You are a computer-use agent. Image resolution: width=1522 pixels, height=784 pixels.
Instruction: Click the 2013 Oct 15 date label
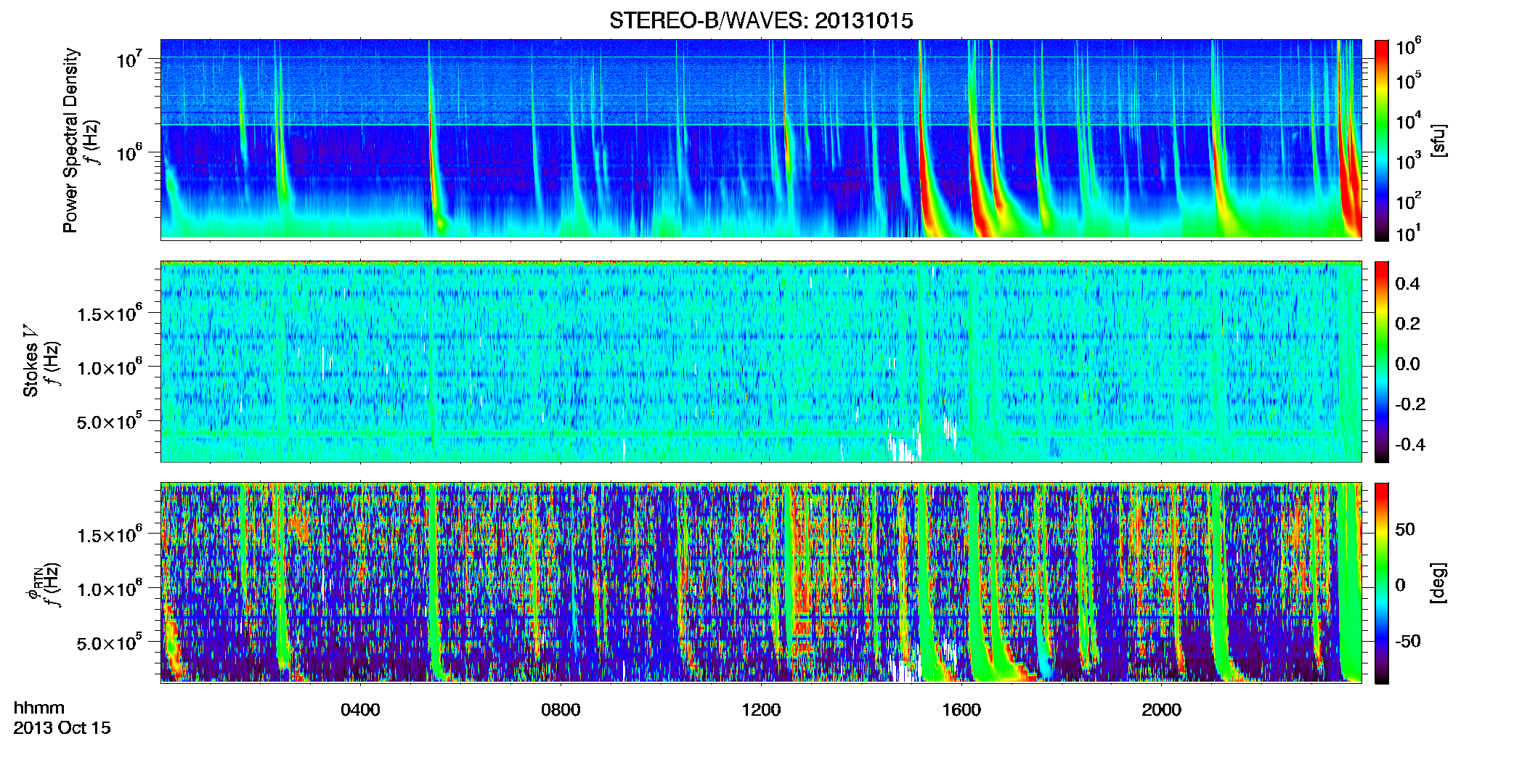pyautogui.click(x=62, y=728)
